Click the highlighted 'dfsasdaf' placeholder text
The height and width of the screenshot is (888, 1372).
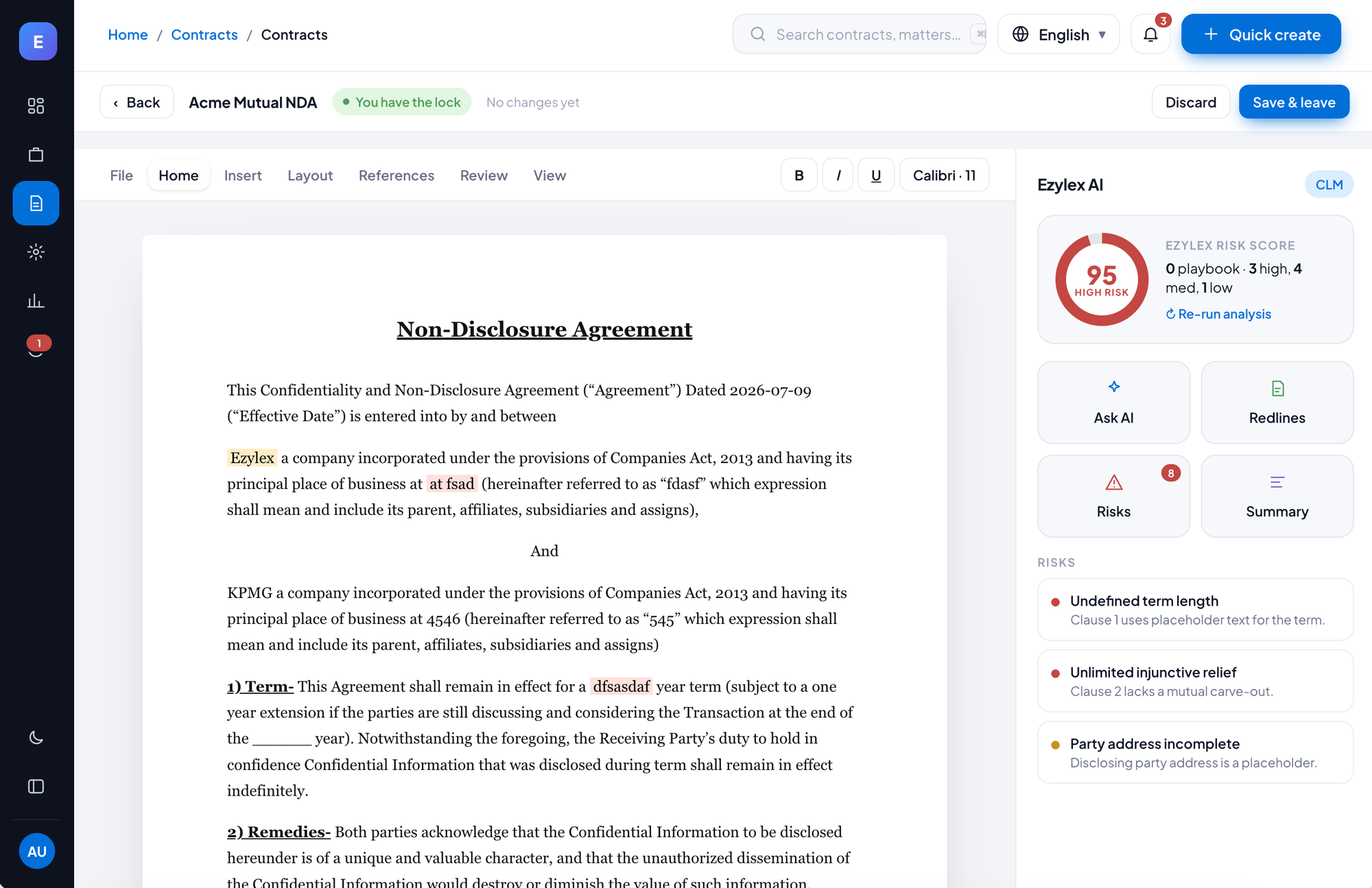pos(621,686)
